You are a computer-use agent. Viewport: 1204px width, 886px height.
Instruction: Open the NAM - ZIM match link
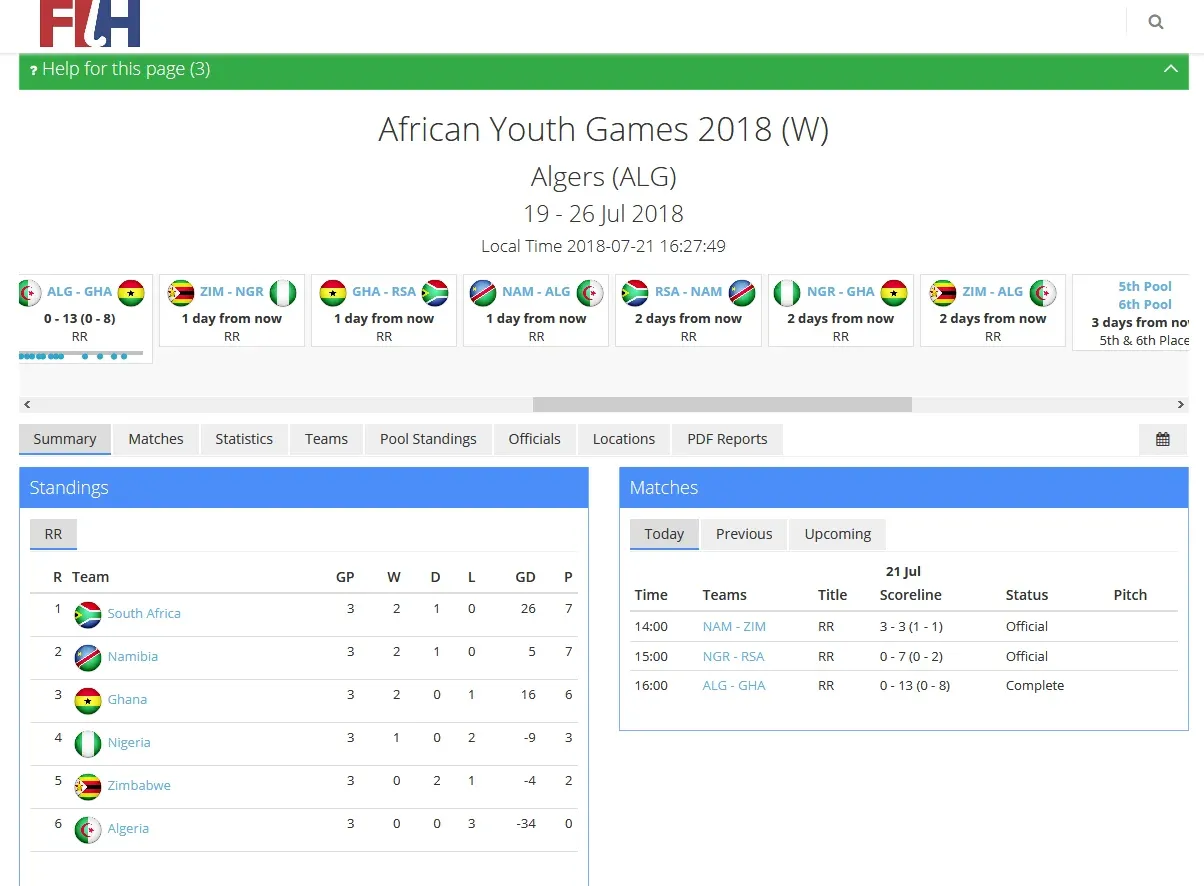pos(734,627)
